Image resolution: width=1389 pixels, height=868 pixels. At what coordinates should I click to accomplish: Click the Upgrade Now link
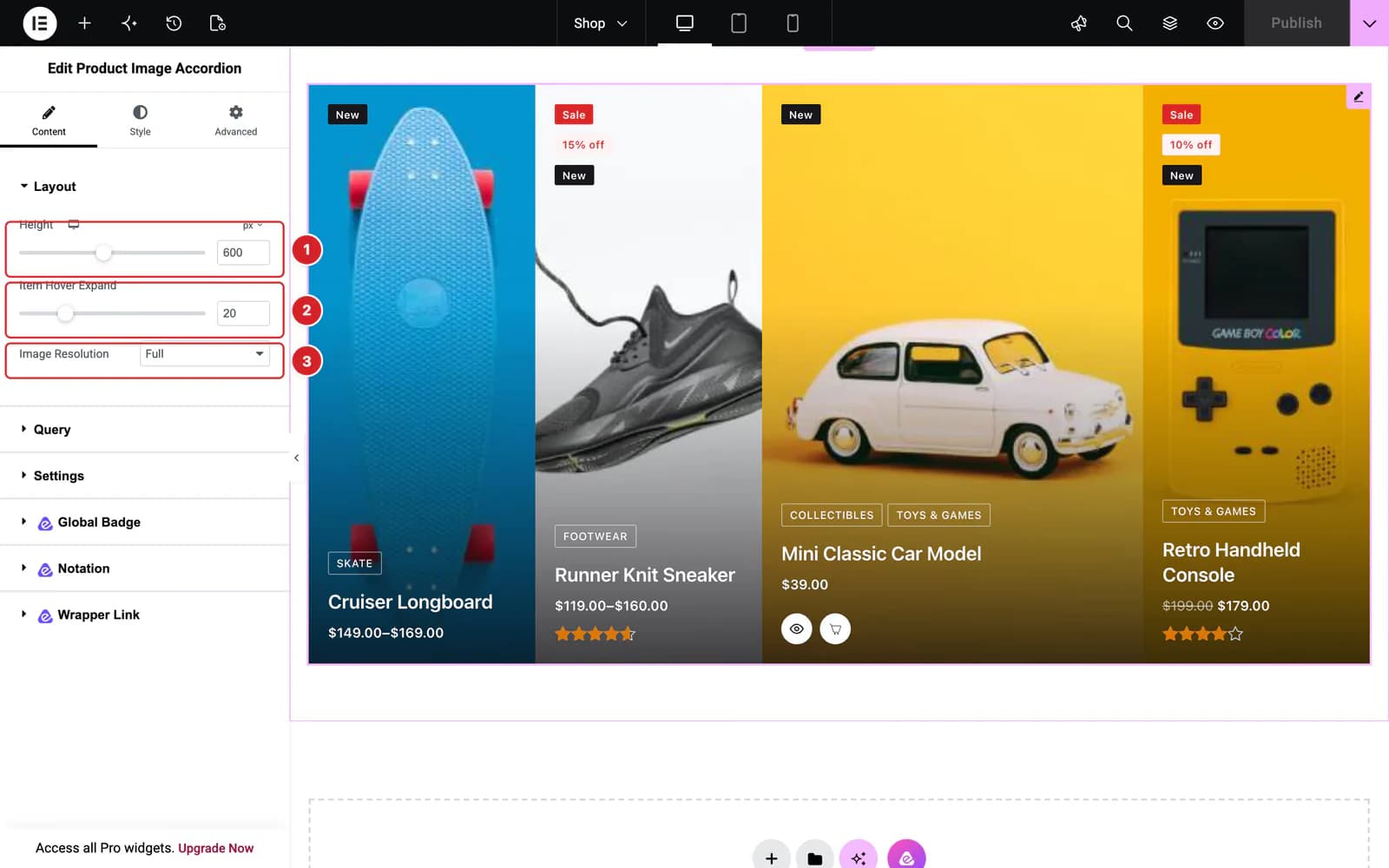[216, 848]
